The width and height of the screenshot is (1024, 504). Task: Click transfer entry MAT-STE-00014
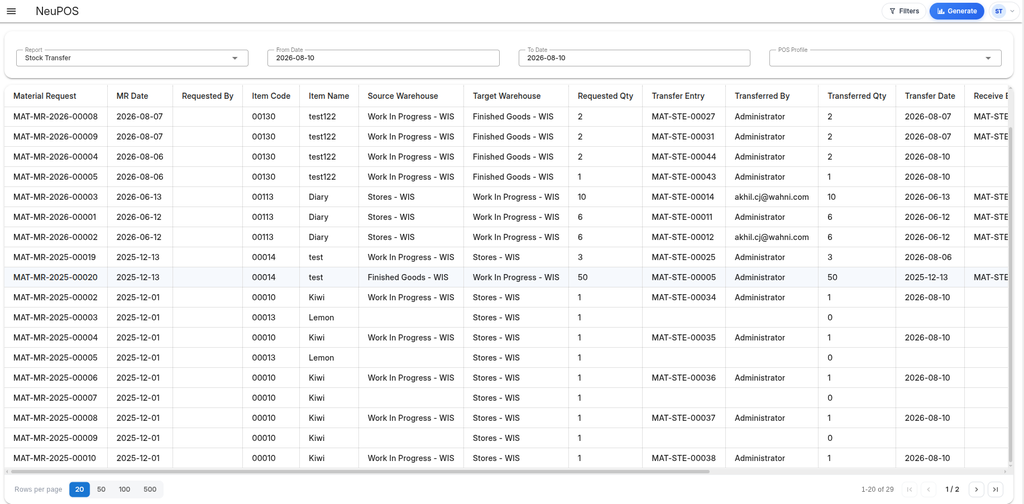tap(683, 197)
